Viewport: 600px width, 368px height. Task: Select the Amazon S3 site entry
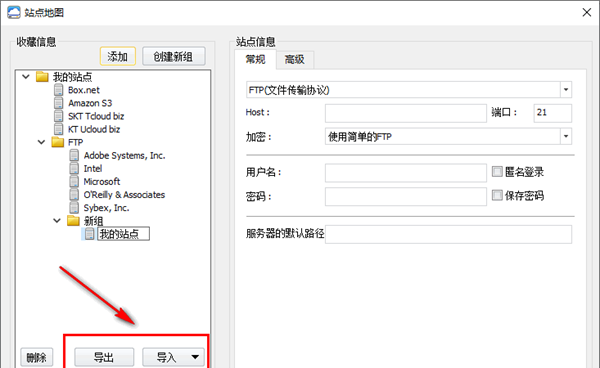point(90,103)
